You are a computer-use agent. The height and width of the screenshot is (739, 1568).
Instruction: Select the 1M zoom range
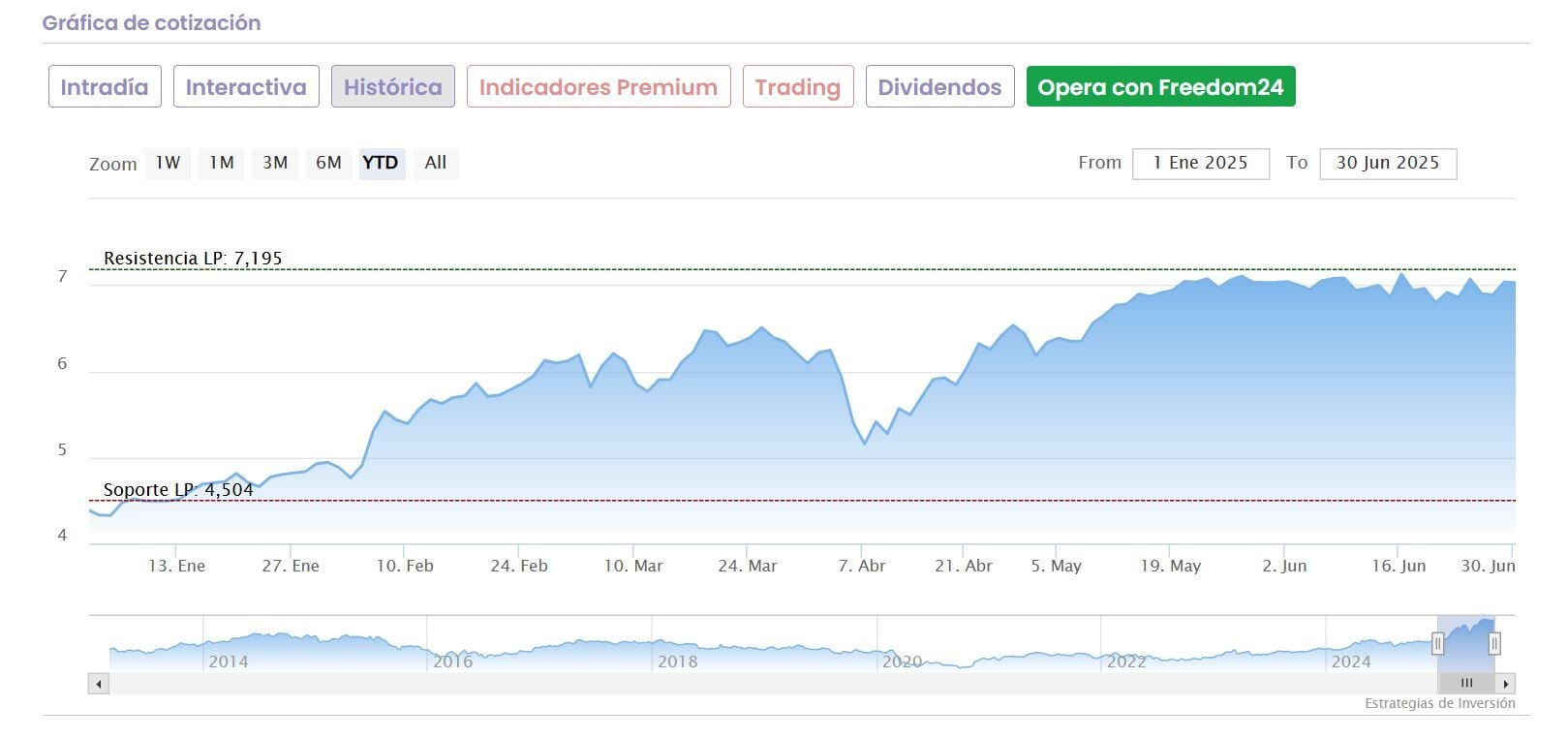pyautogui.click(x=222, y=163)
